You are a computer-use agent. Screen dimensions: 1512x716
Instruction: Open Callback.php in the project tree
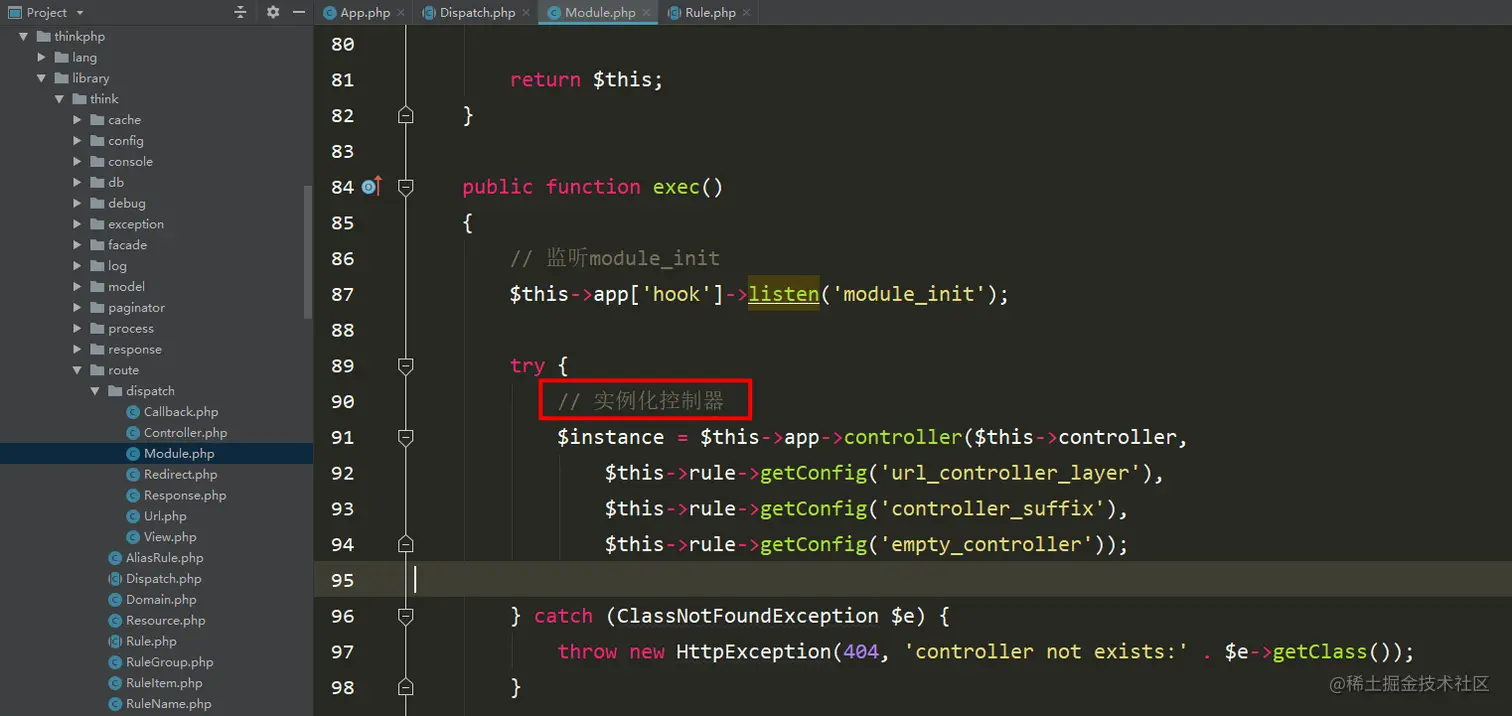(x=172, y=412)
